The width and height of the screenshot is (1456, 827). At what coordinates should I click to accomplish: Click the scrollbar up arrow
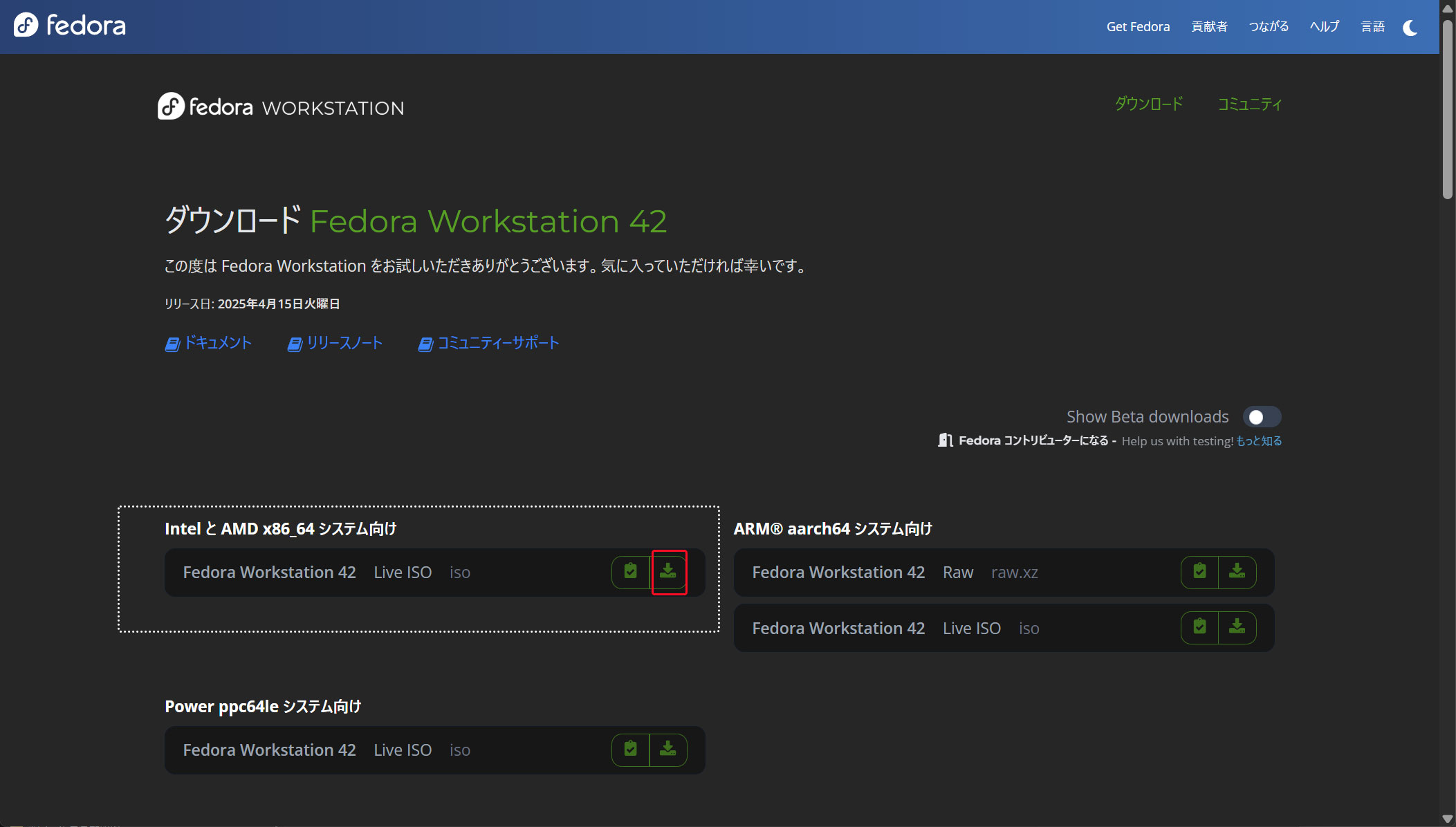pos(1448,8)
